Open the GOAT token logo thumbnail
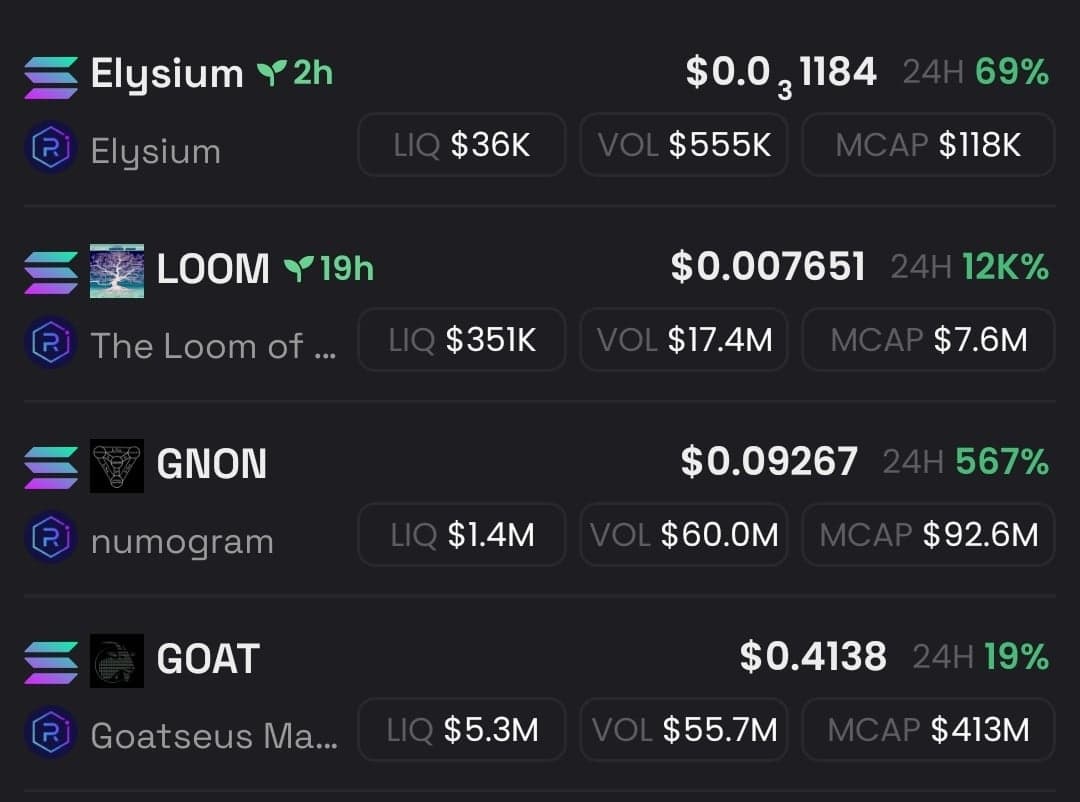The width and height of the screenshot is (1080, 802). tap(117, 661)
